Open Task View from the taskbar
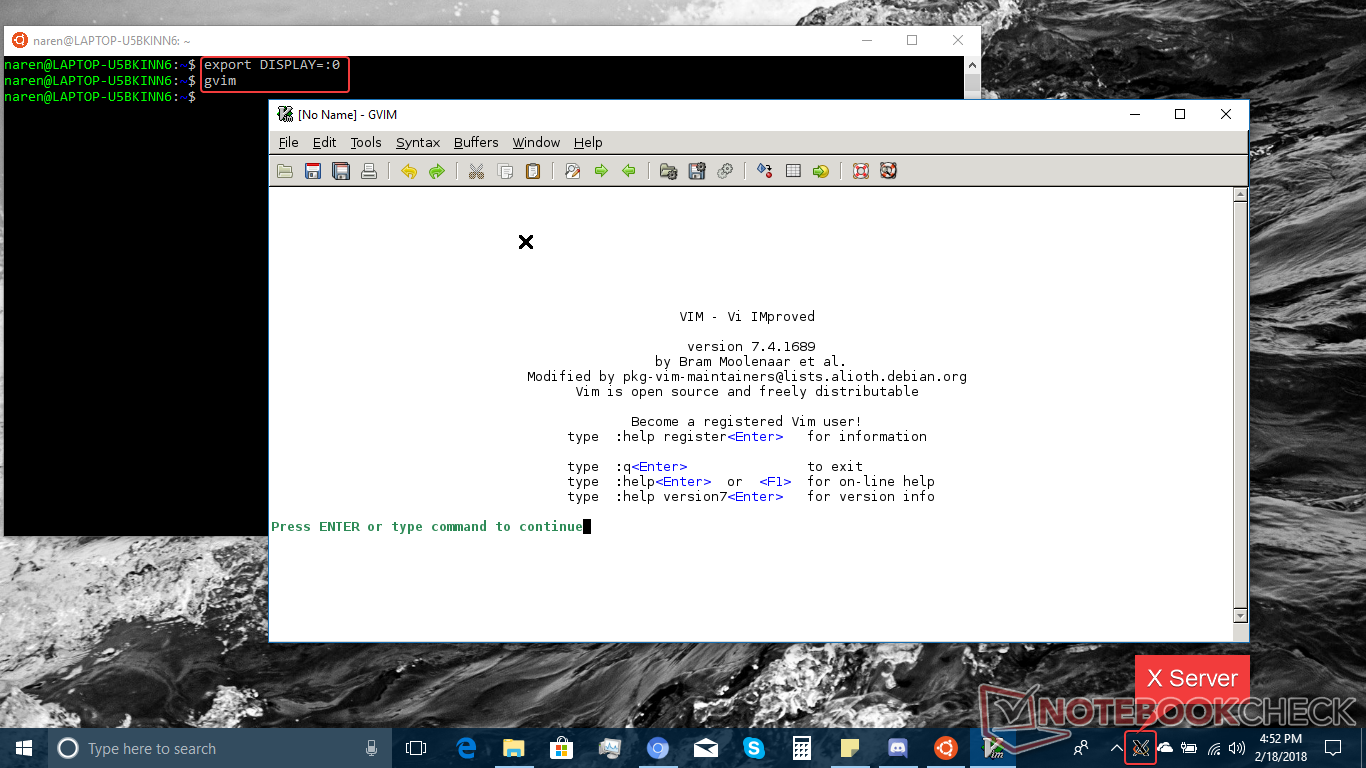The image size is (1366, 768). 416,748
